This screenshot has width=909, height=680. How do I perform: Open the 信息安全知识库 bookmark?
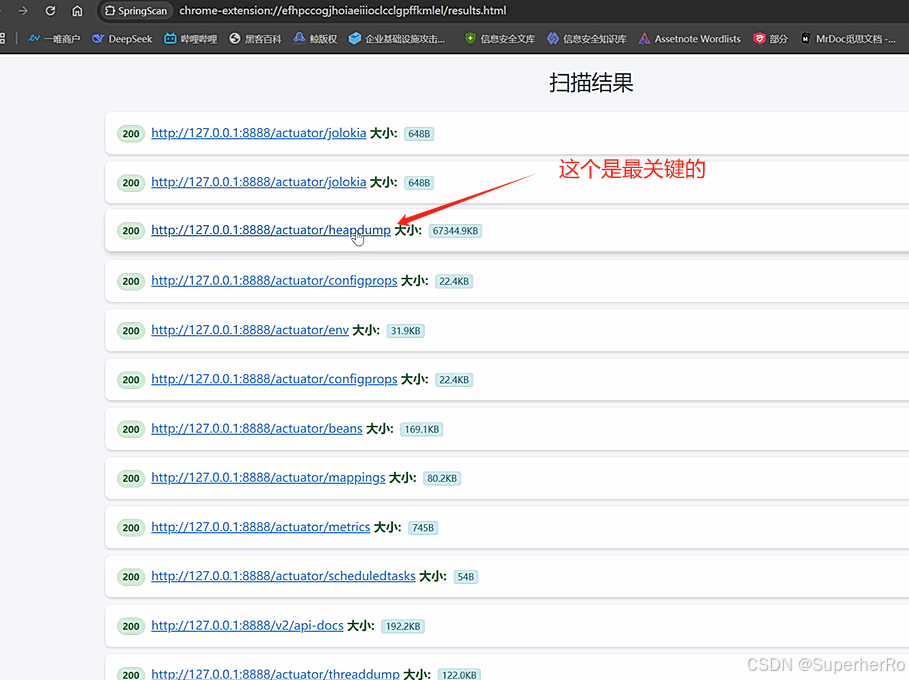tap(587, 39)
